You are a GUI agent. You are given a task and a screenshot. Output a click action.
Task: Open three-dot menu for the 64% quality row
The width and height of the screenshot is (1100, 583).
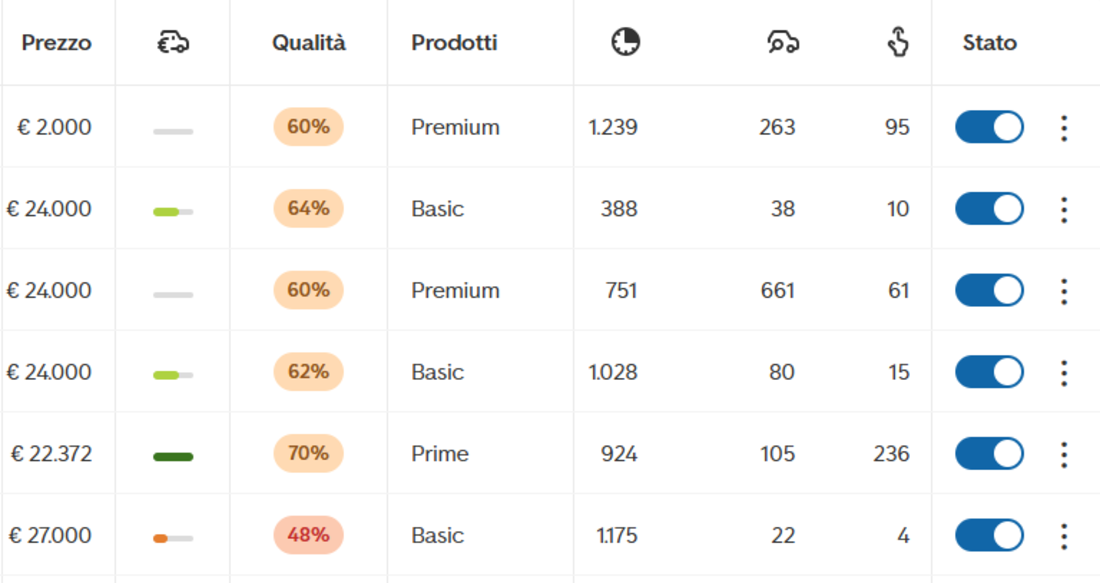click(x=1064, y=209)
